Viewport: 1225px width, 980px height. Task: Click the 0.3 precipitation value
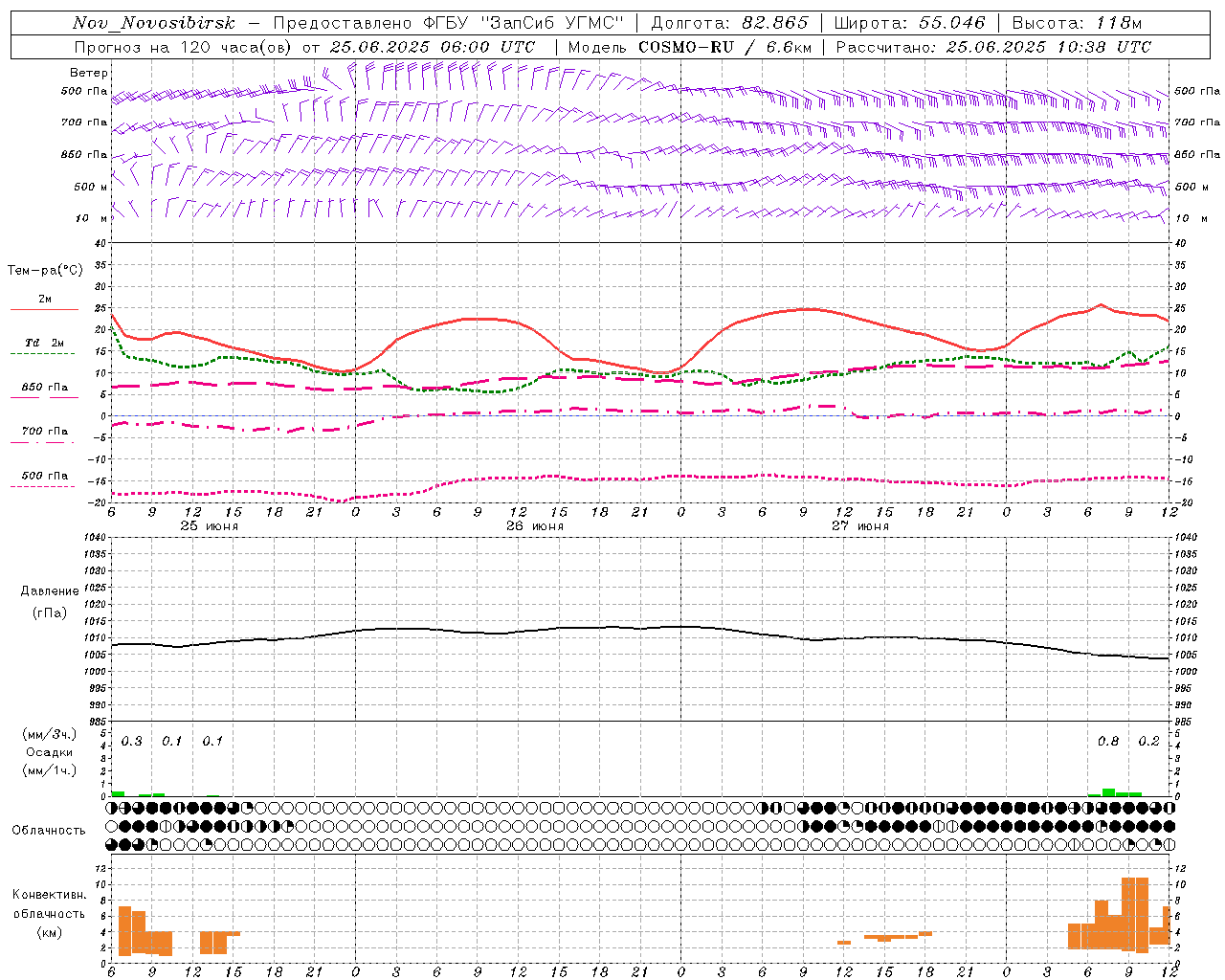click(132, 741)
